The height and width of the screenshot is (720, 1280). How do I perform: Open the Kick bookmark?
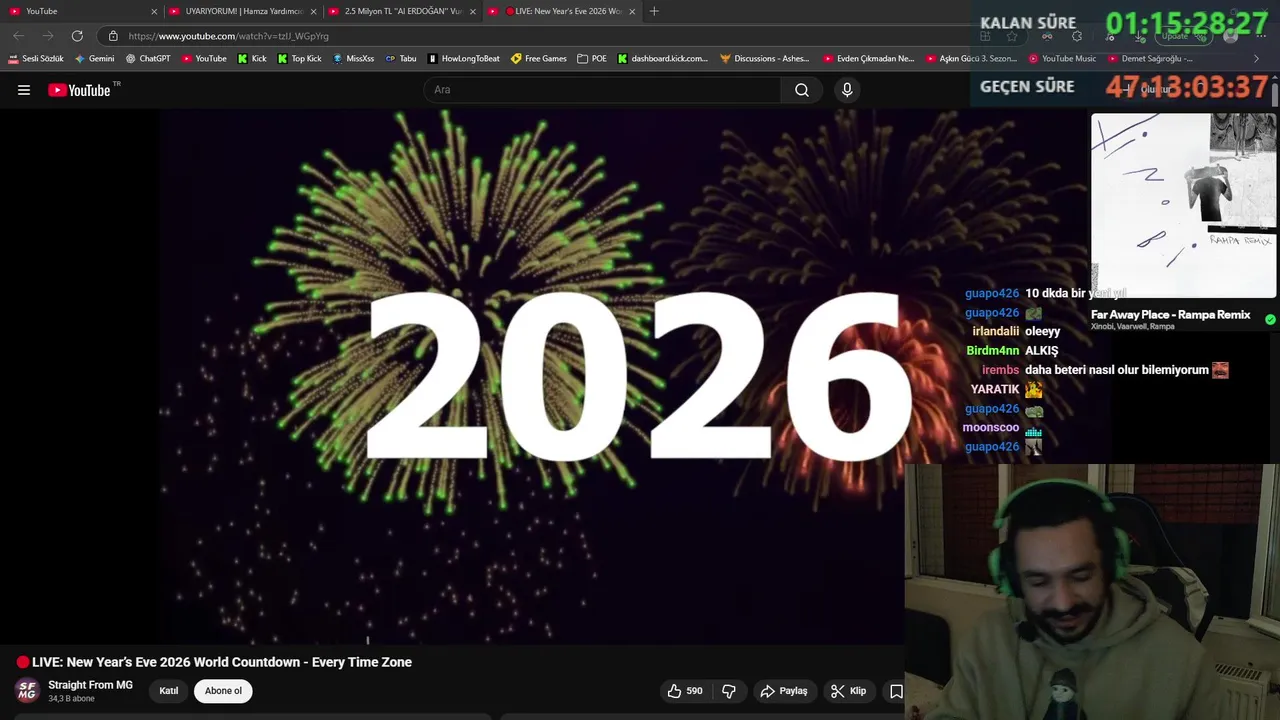tap(252, 59)
